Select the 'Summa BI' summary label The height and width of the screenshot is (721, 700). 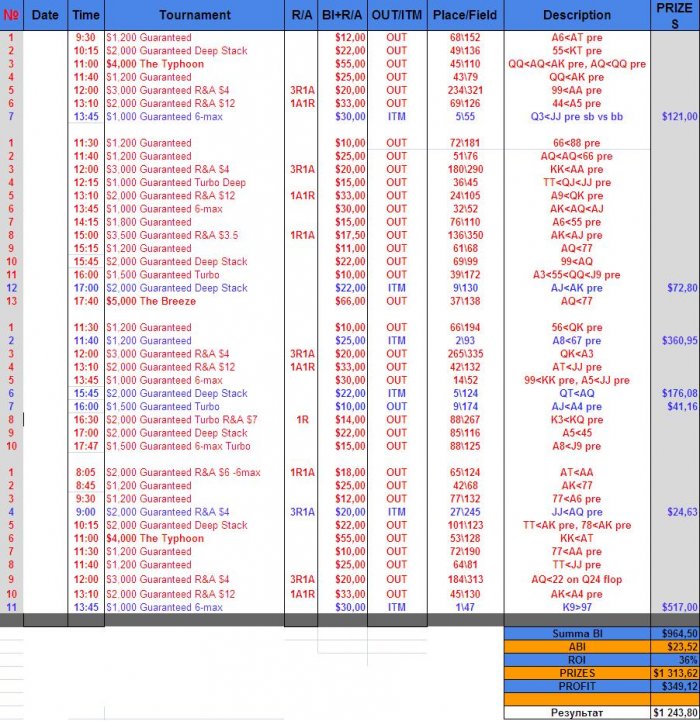pyautogui.click(x=577, y=634)
